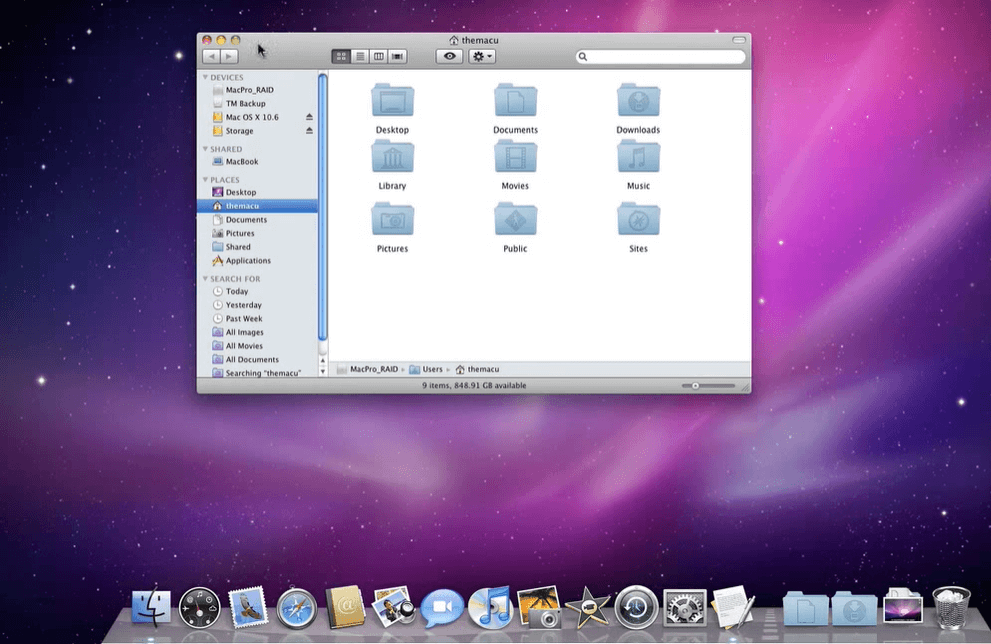This screenshot has width=991, height=644.
Task: Go back with the toolbar back arrow
Action: pos(211,57)
